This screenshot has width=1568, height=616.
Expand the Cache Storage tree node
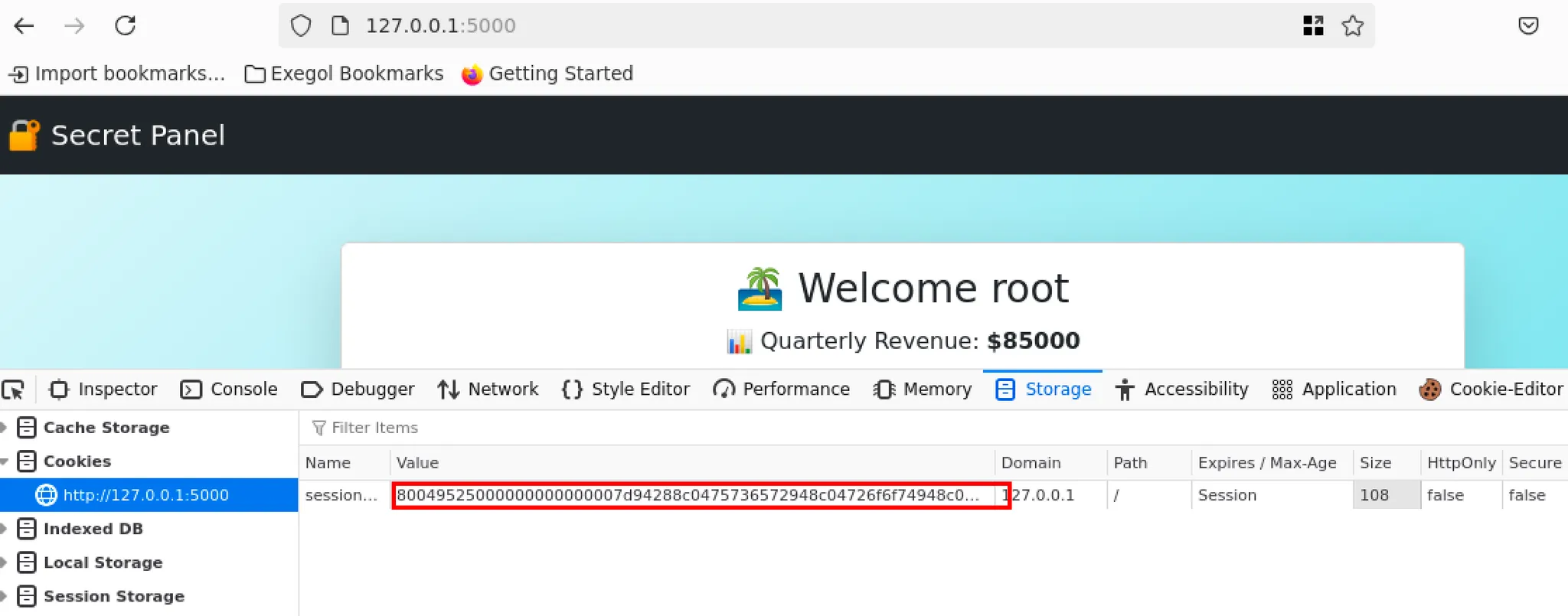5,428
